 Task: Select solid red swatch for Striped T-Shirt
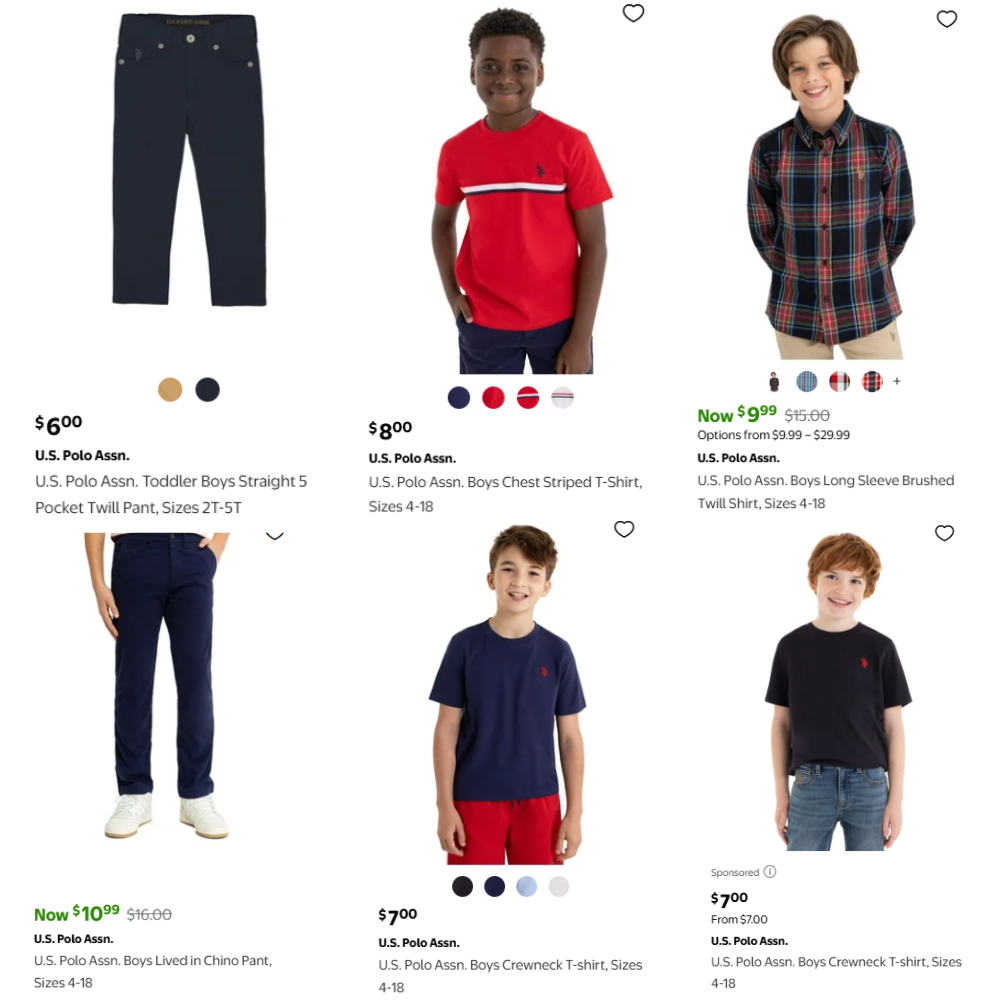click(493, 397)
